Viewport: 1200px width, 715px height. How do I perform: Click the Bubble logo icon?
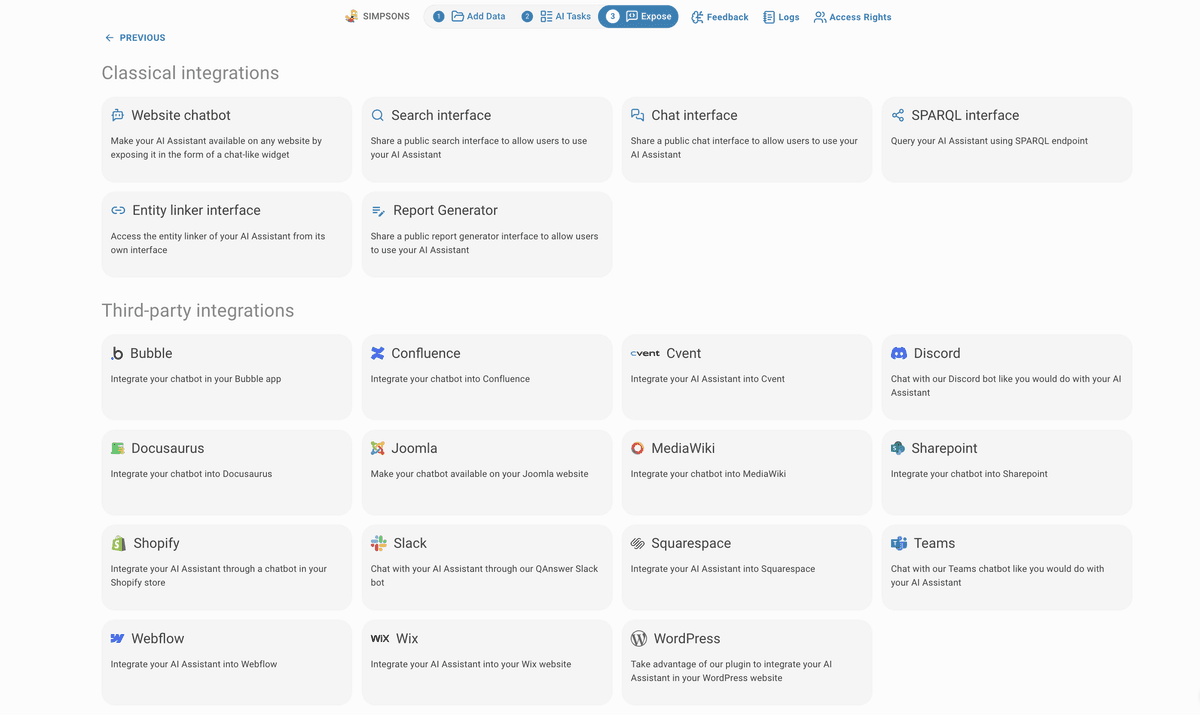(x=117, y=353)
